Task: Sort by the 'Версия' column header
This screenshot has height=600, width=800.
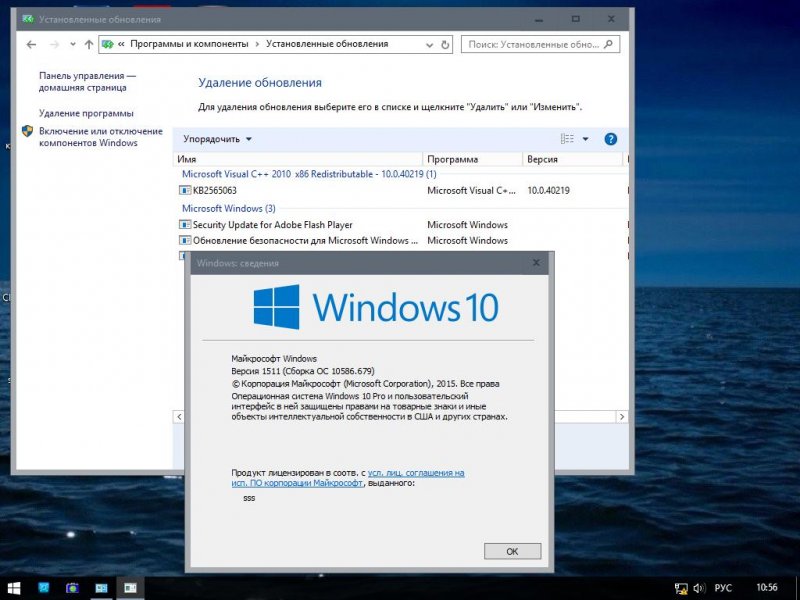Action: point(573,159)
